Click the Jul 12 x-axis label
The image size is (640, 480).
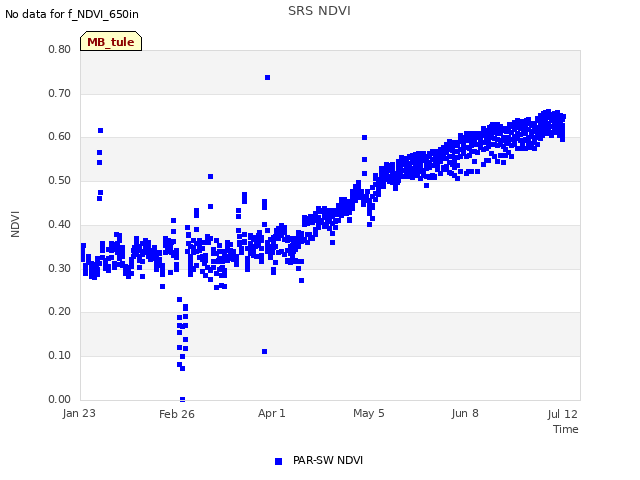pyautogui.click(x=562, y=414)
